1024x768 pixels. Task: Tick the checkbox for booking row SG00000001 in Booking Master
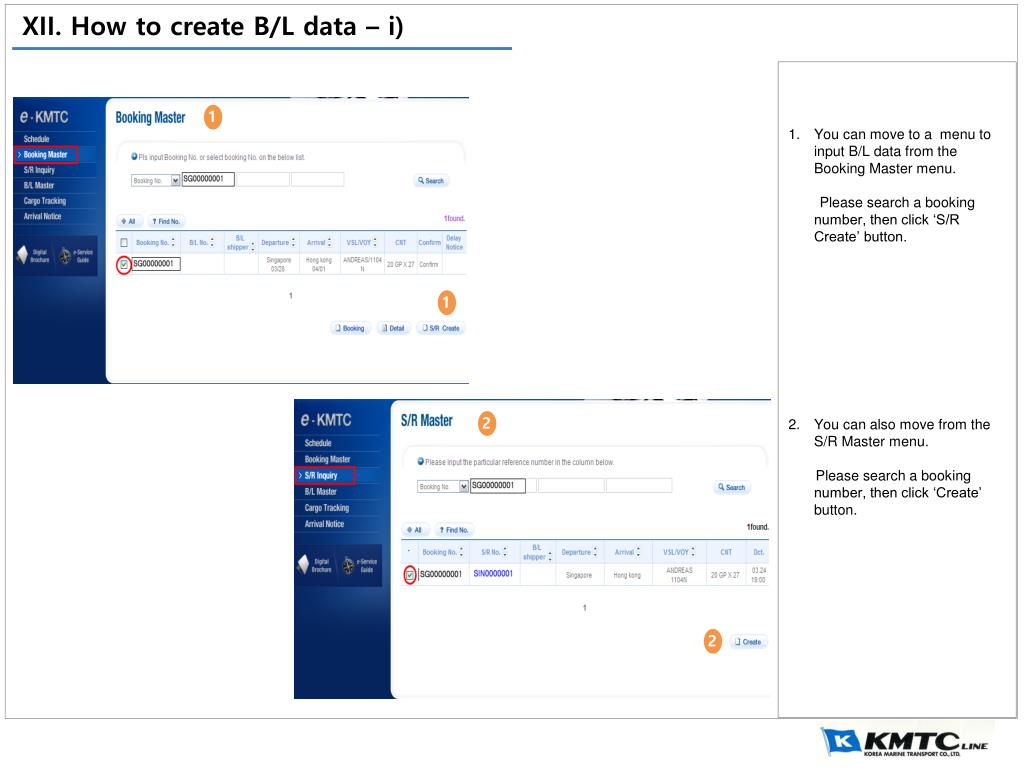(x=124, y=264)
